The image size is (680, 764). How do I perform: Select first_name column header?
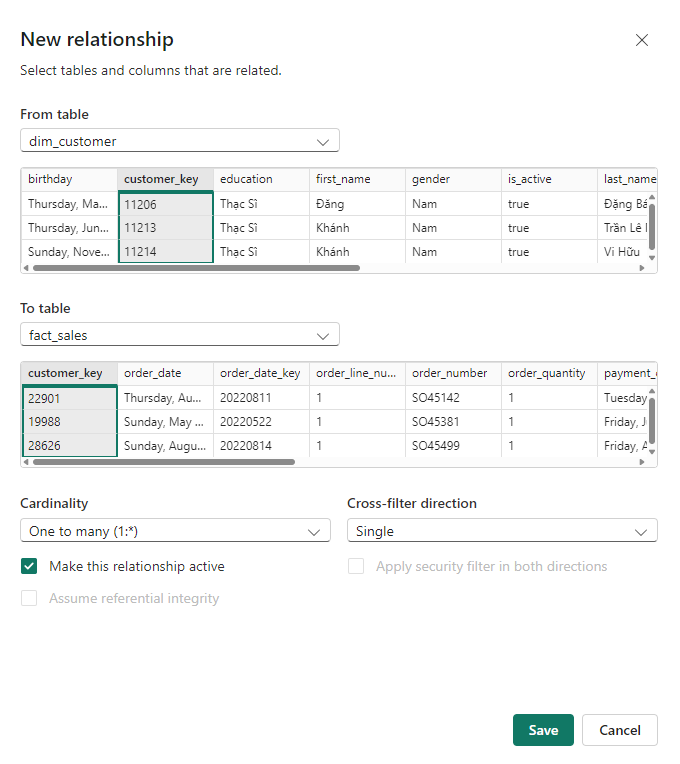357,179
